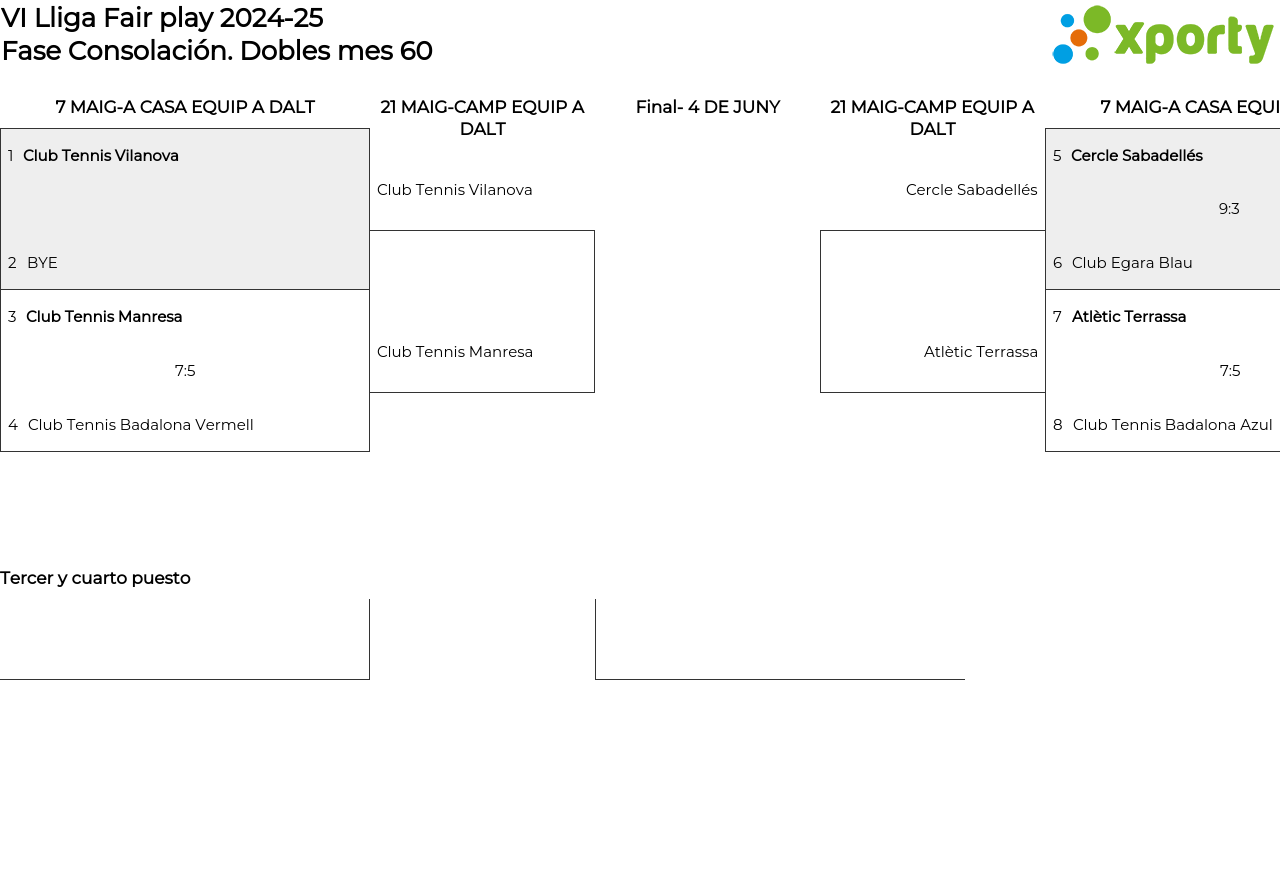Viewport: 1280px width, 877px height.
Task: Select Club Tennis Badalona Azul team
Action: coord(1172,425)
